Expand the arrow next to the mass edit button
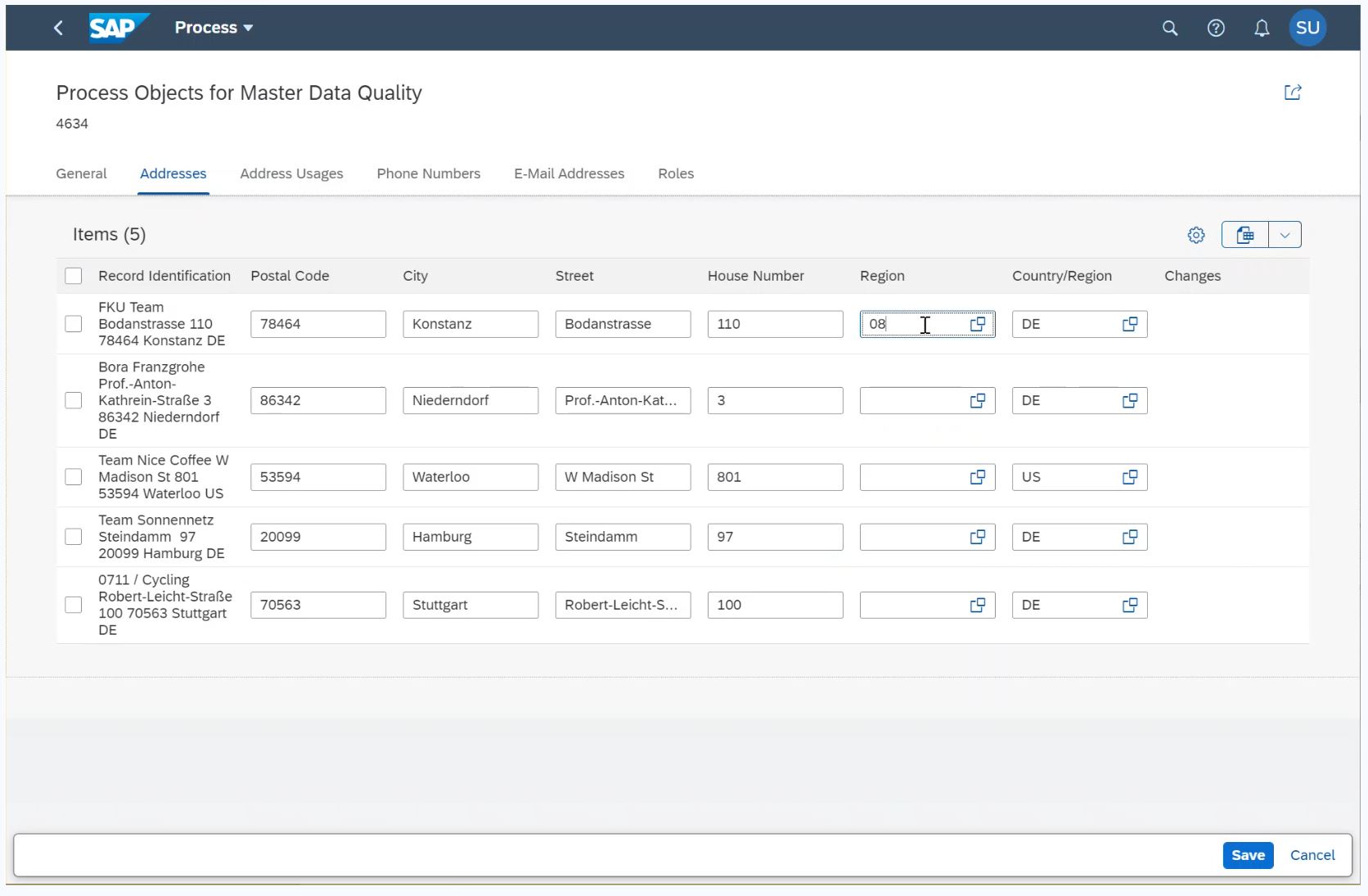This screenshot has height=896, width=1368. coord(1285,235)
